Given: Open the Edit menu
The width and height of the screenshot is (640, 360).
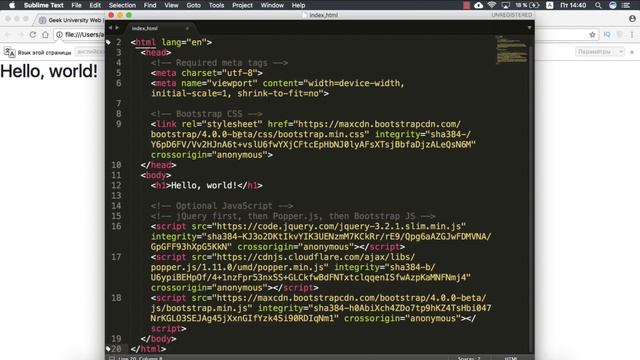Looking at the screenshot, I should coord(95,5).
